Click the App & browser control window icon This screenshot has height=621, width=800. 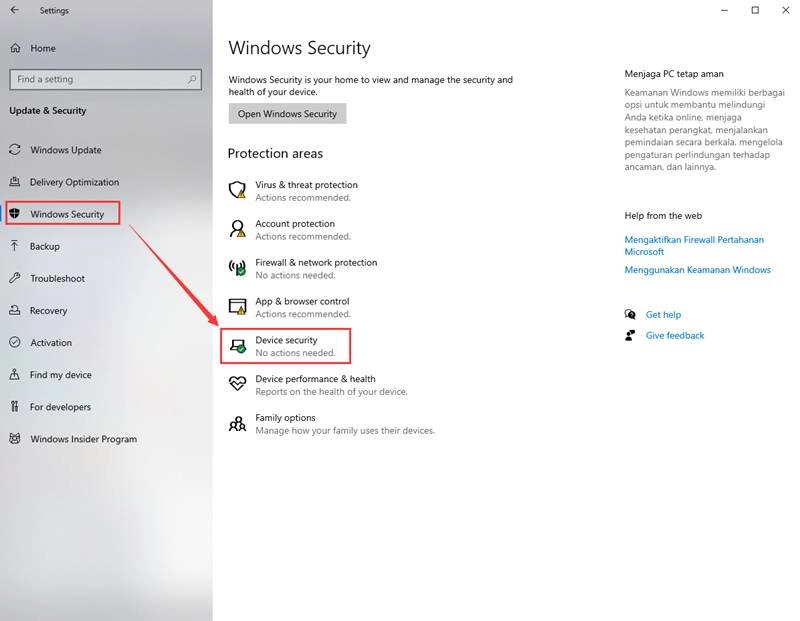tap(237, 307)
